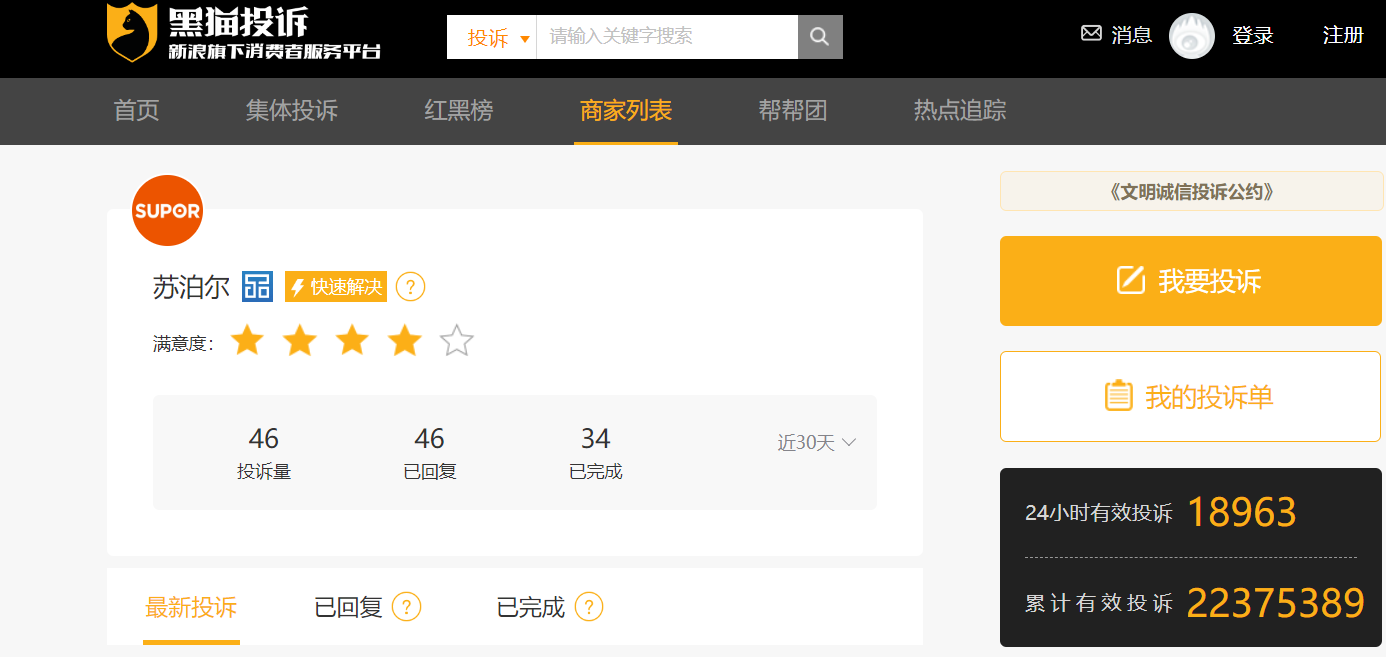Open 集体投诉 navigation item
Viewport: 1386px width, 657px height.
pos(292,111)
